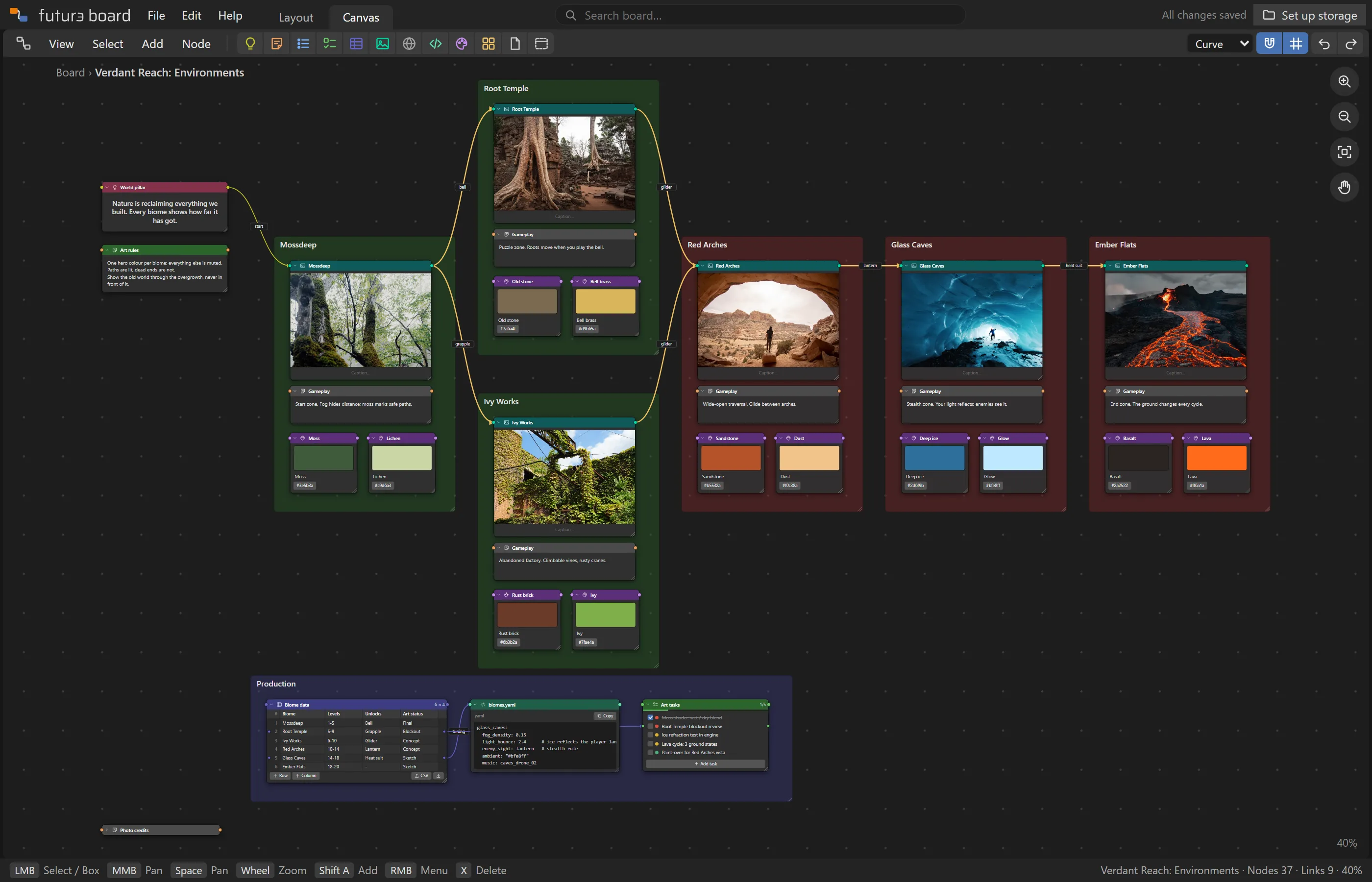Click the blank page toolbar icon

pos(515,44)
